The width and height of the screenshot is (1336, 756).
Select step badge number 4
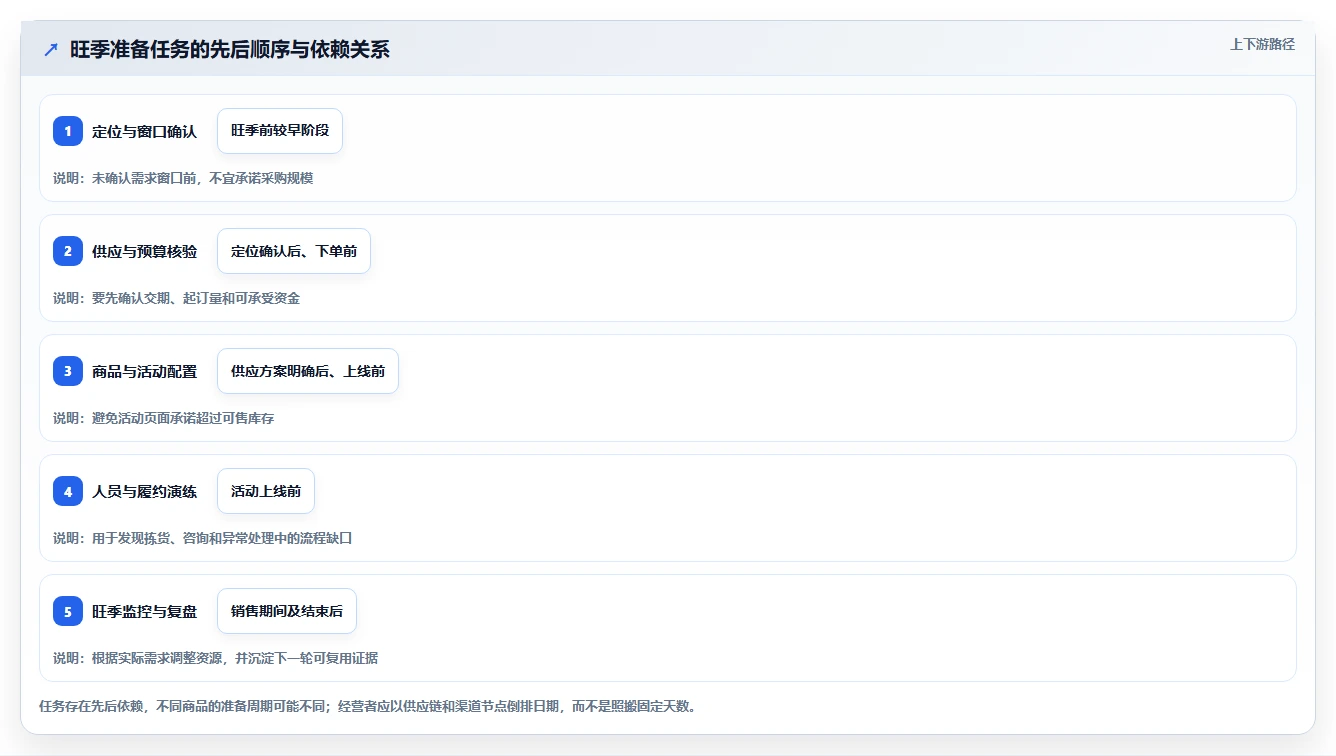(x=68, y=491)
